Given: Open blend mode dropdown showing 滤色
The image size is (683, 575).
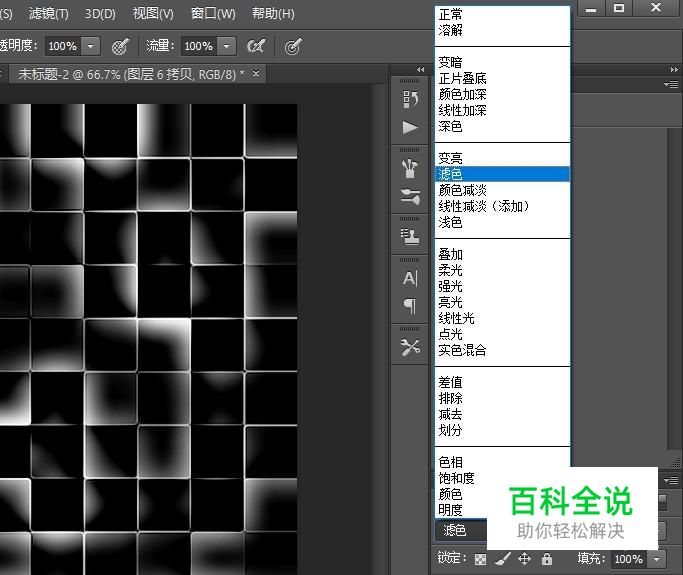Looking at the screenshot, I should click(461, 531).
